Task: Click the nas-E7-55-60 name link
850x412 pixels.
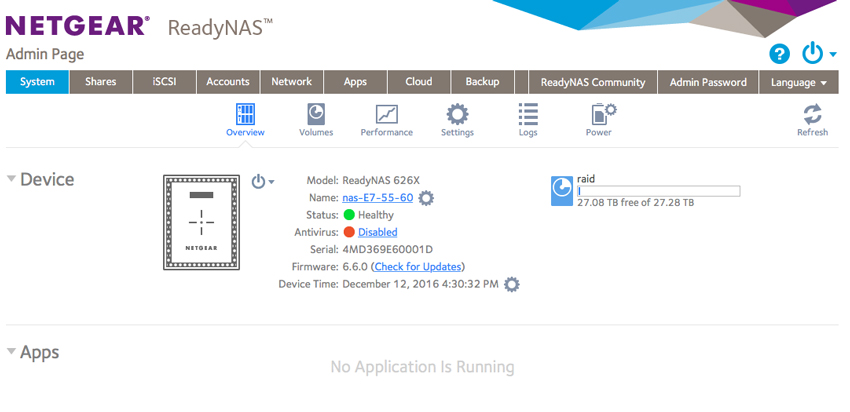Action: point(377,198)
